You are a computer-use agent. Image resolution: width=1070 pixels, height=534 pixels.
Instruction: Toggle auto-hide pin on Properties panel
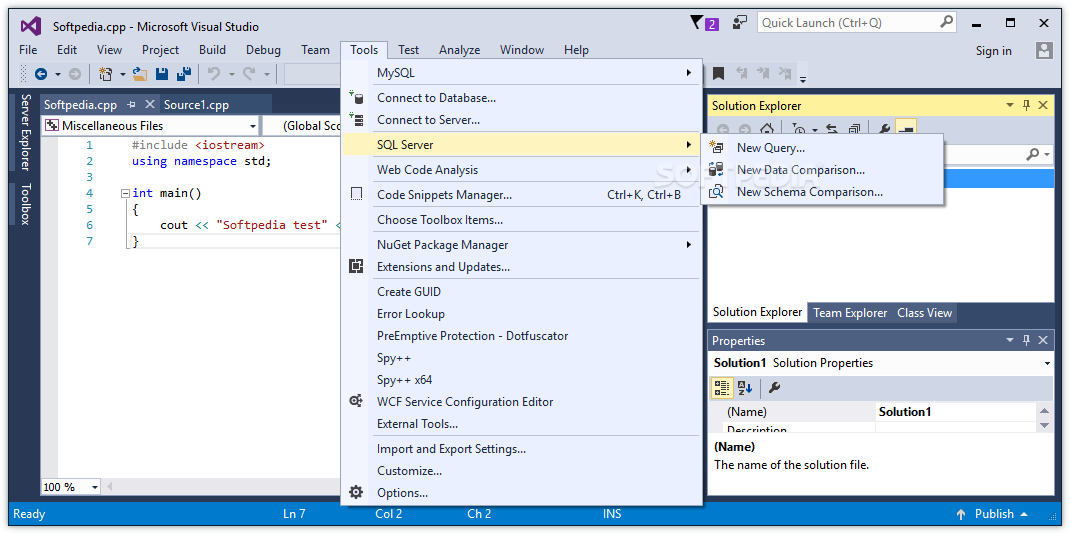pyautogui.click(x=1026, y=340)
